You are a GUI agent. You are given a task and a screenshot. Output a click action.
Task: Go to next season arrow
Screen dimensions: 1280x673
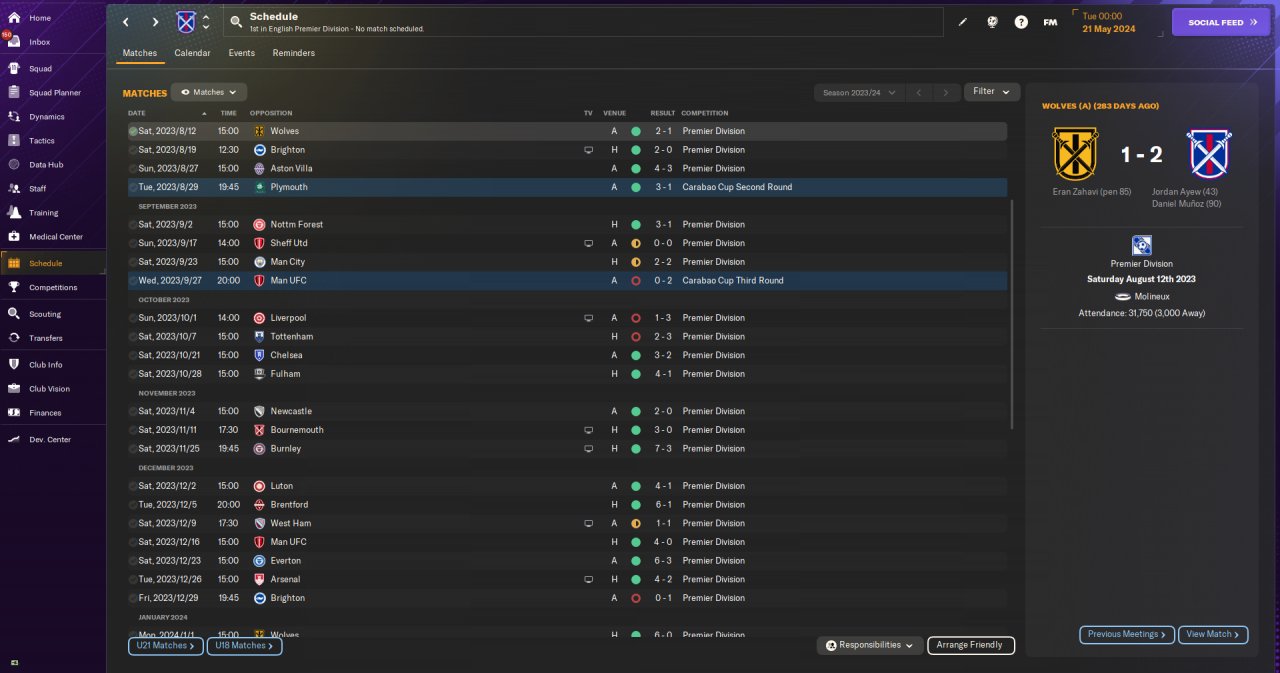point(946,92)
